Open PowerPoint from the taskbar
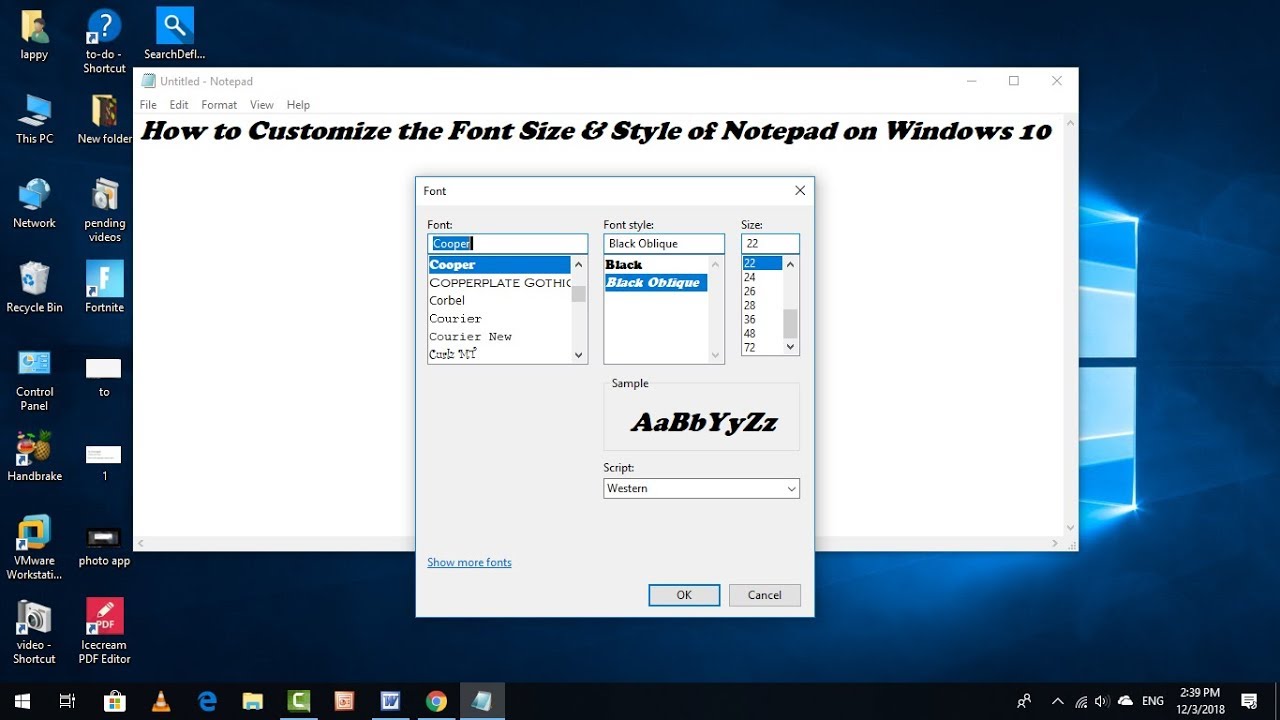Screen dimensions: 1280x720 pyautogui.click(x=344, y=701)
